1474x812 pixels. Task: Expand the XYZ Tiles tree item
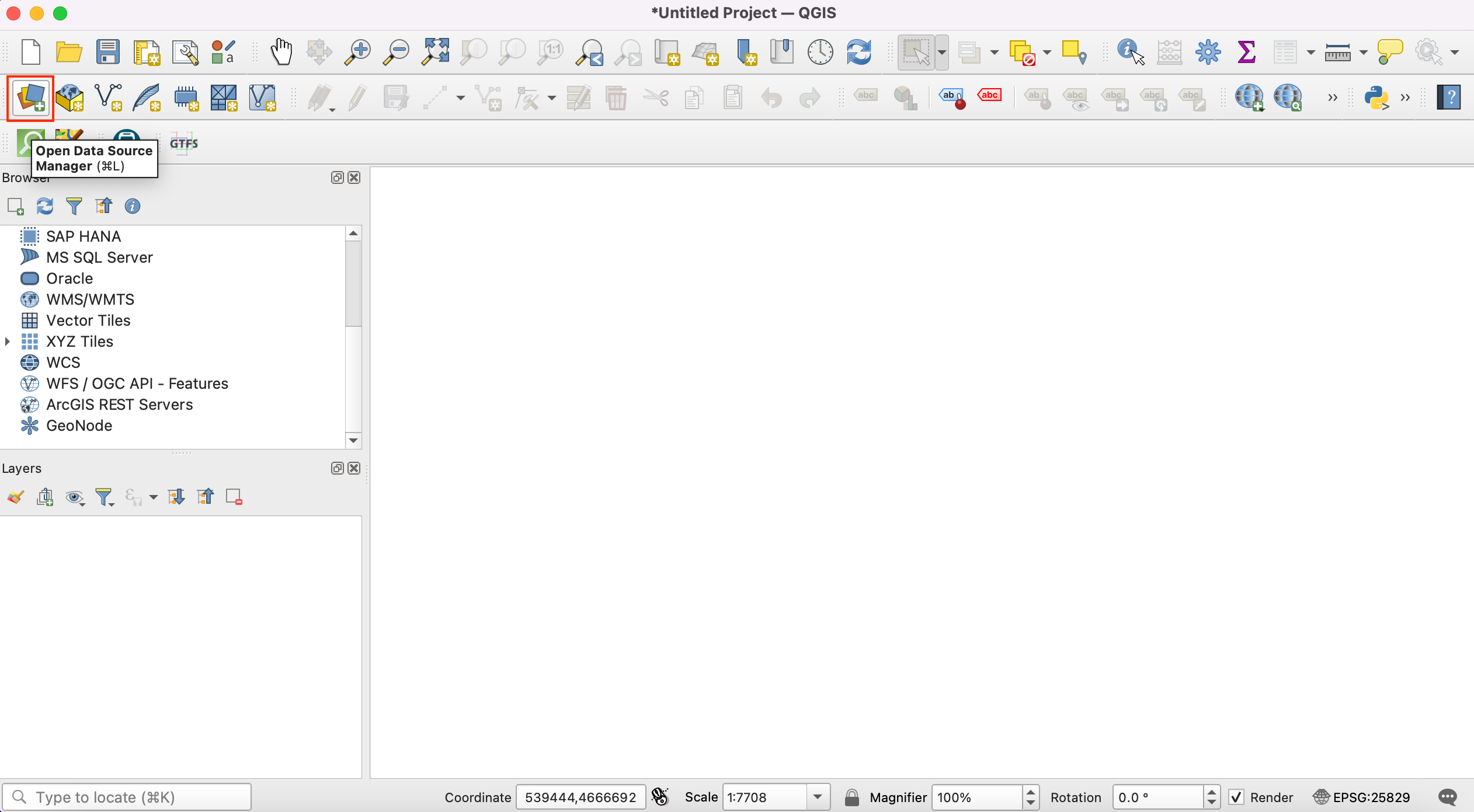[x=8, y=341]
